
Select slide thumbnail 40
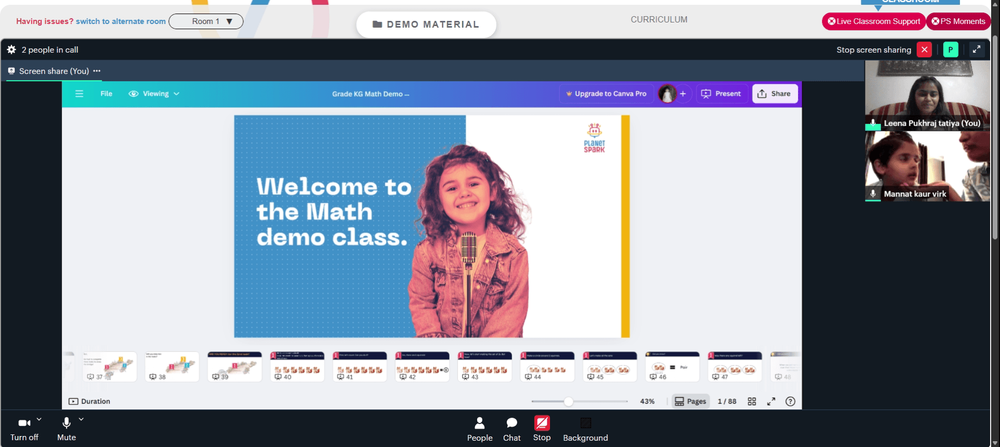click(297, 367)
